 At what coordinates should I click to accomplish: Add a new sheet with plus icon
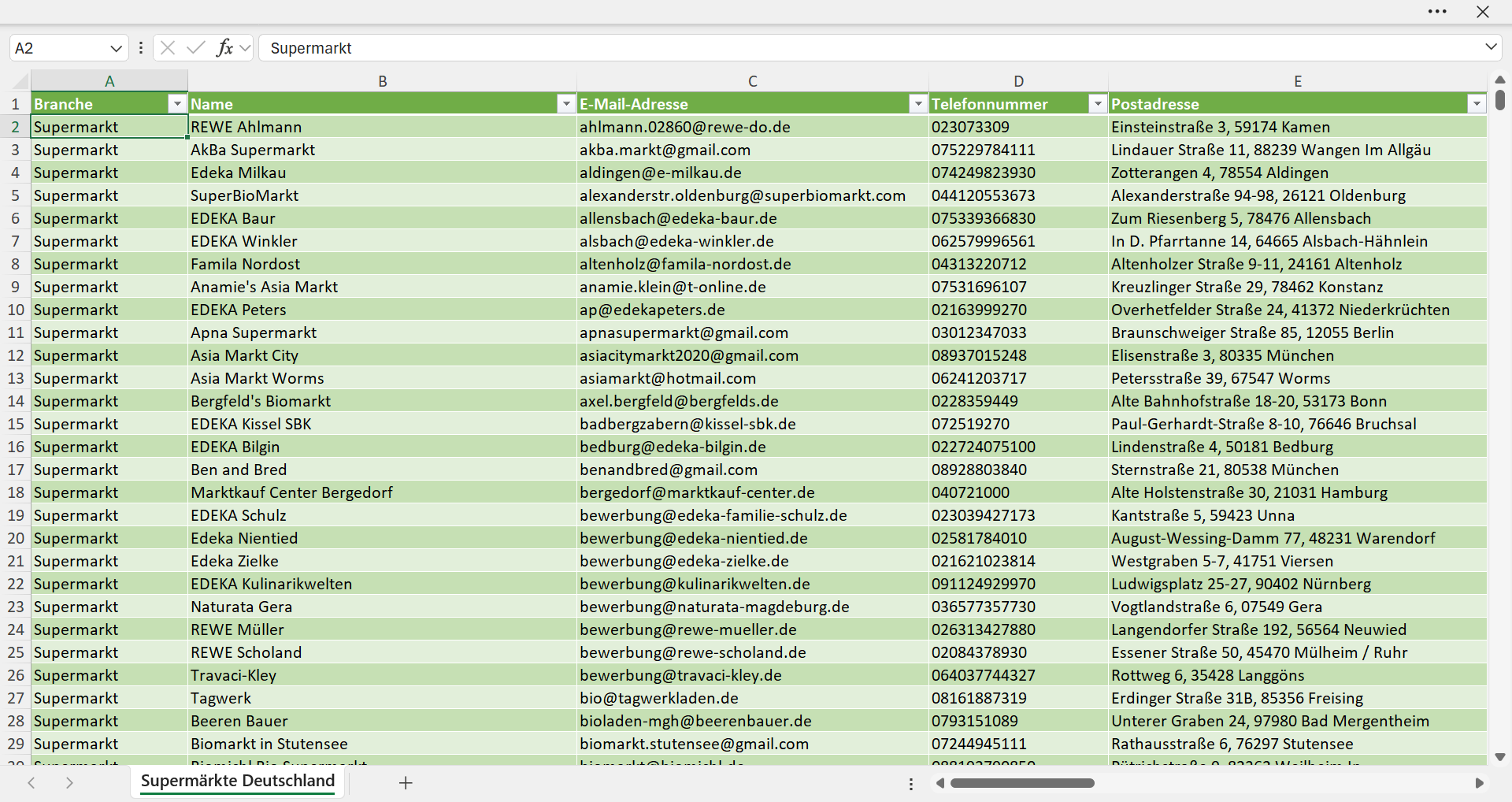[x=406, y=782]
